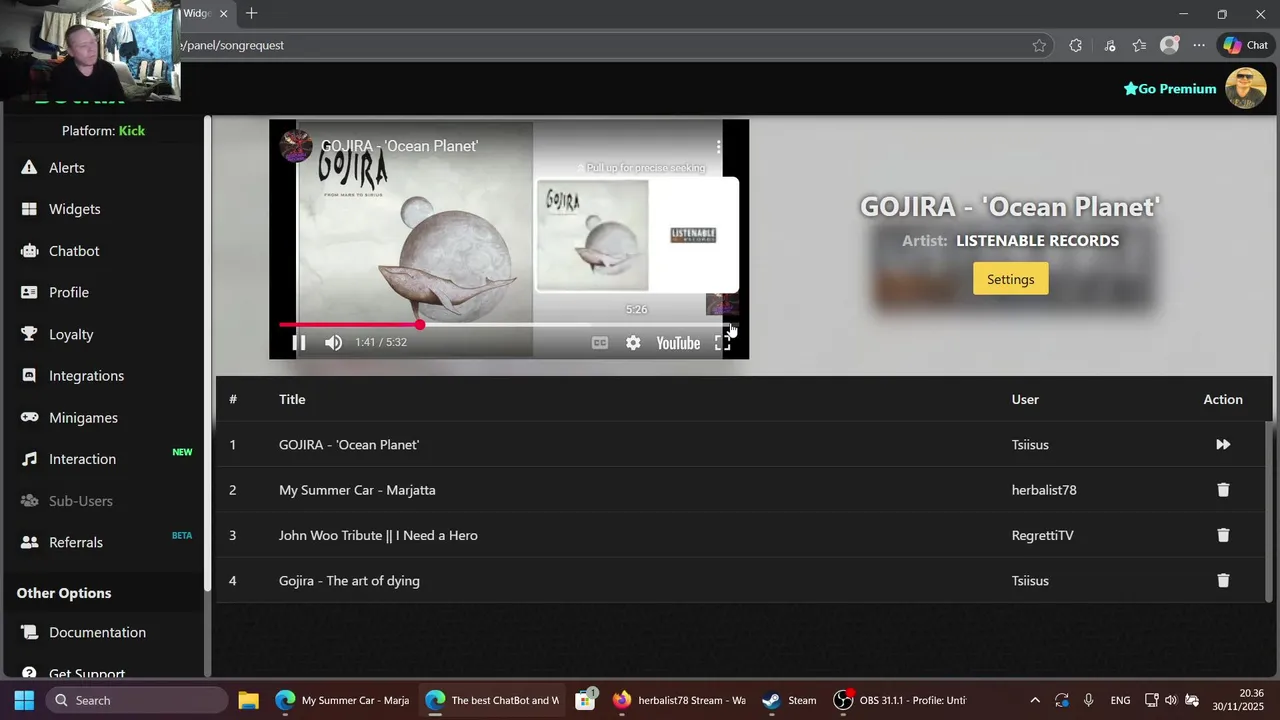Skip the current song GOJIRA - 'Ocean Planet'

(x=1222, y=444)
